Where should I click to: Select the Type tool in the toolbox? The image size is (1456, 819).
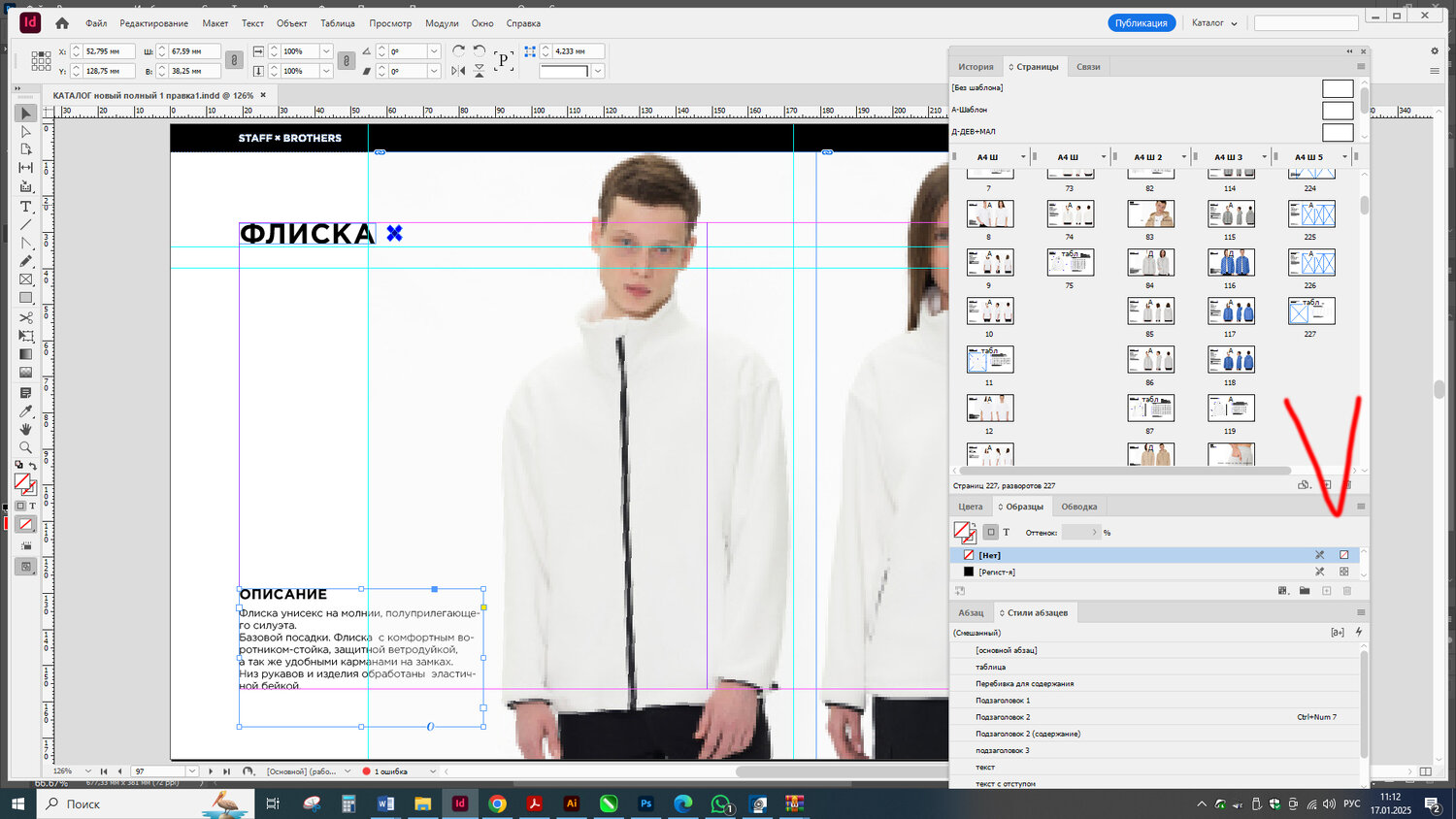click(26, 207)
